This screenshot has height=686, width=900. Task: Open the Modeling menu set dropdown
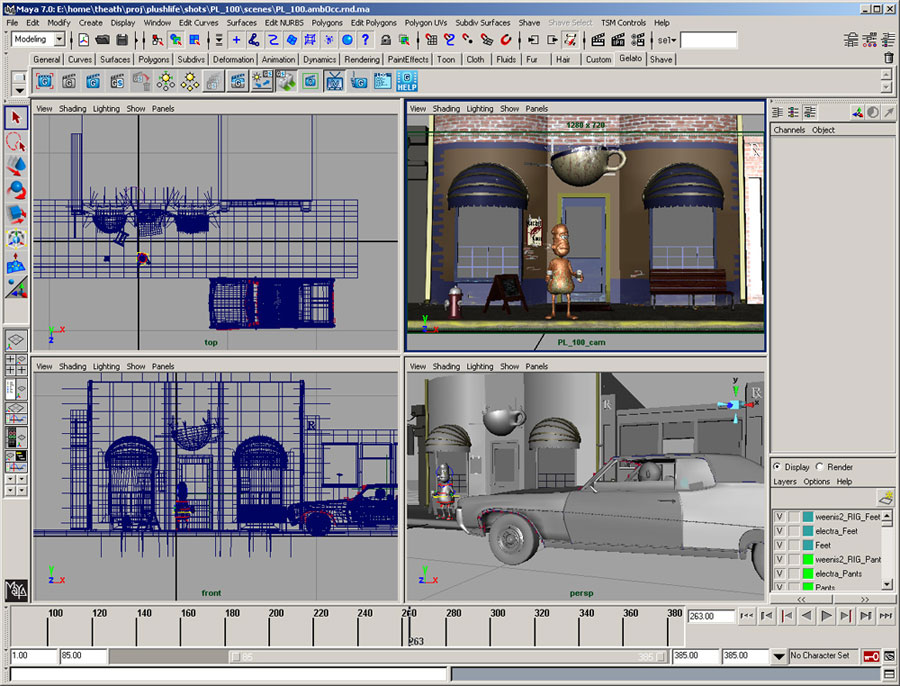pyautogui.click(x=59, y=40)
